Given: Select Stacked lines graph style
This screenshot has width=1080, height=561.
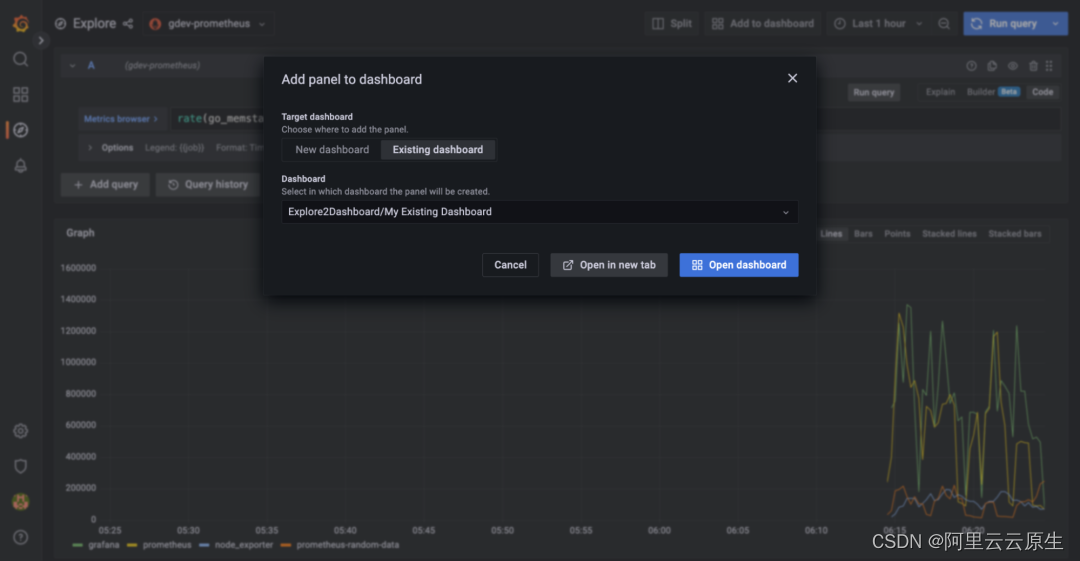Looking at the screenshot, I should tap(949, 234).
